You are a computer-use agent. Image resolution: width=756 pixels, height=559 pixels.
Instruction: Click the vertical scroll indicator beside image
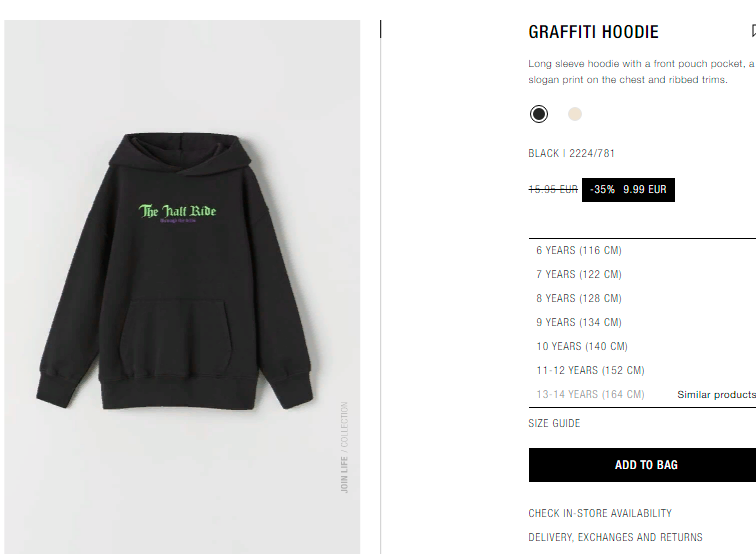click(380, 29)
